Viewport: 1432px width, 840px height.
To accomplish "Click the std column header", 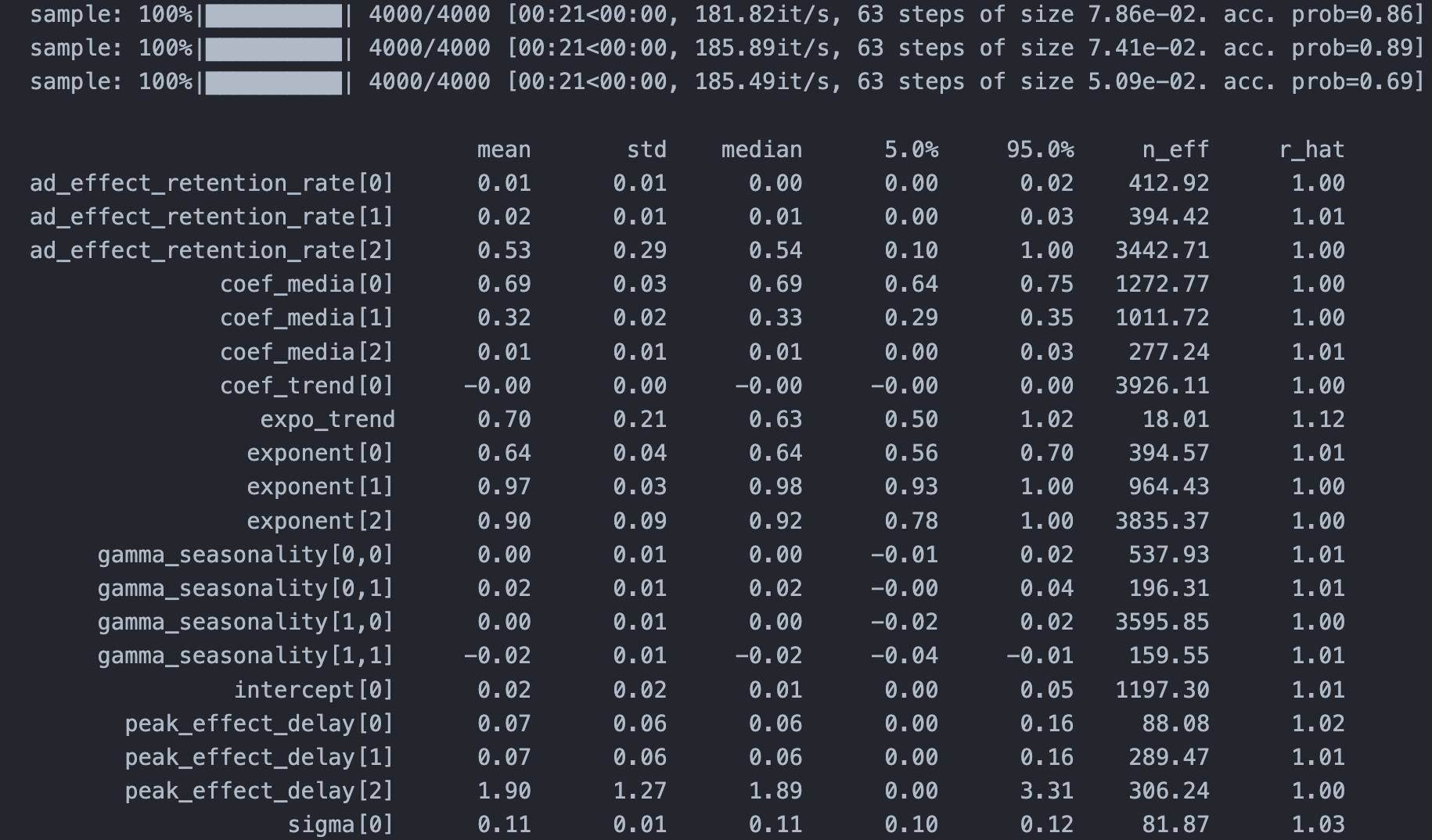I will click(x=646, y=149).
